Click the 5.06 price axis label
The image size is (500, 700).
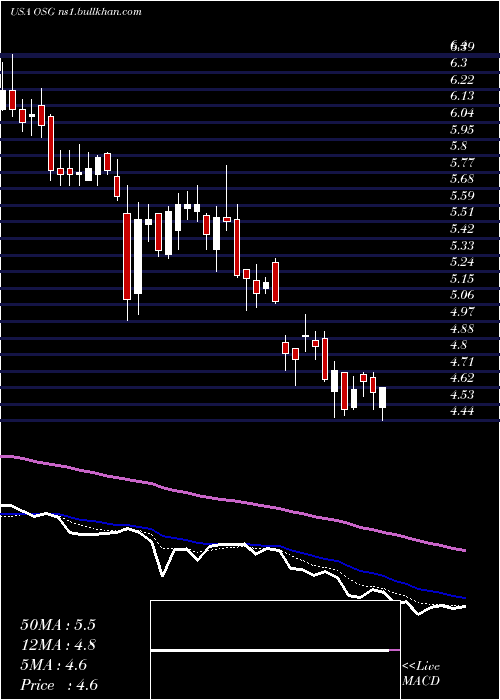[x=462, y=295]
